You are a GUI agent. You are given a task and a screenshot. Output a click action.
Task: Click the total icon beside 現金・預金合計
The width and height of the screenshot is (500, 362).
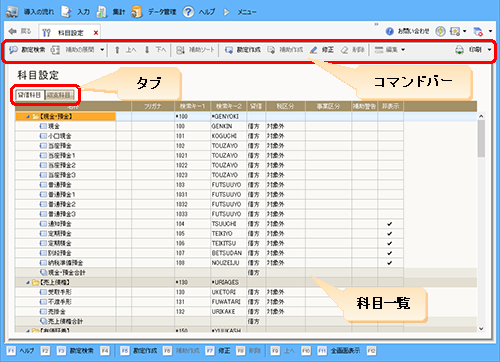(43, 272)
